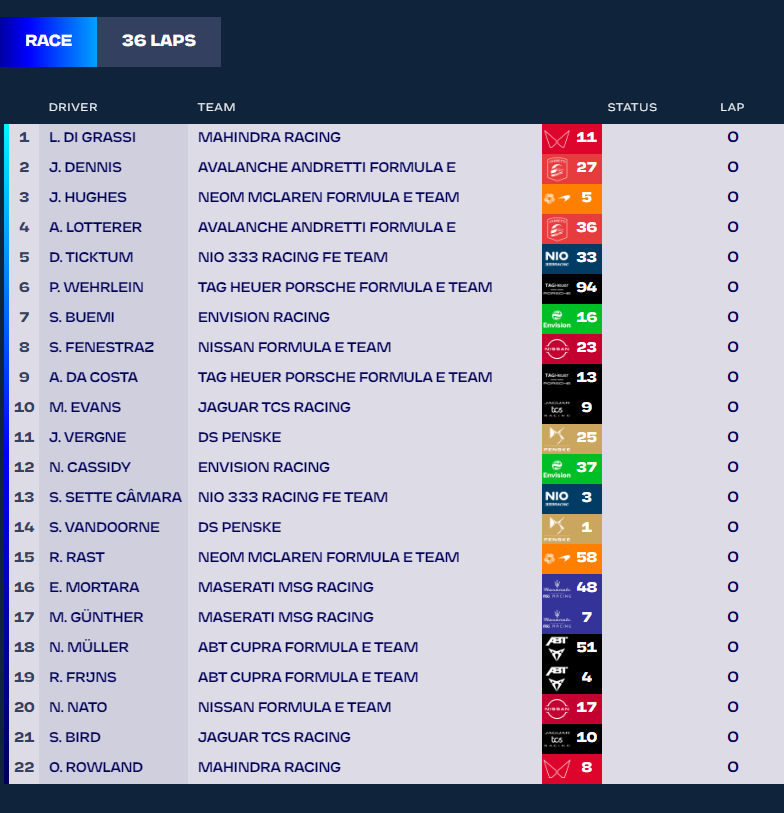Select driver N. NATO
The width and height of the screenshot is (784, 813).
tap(78, 708)
